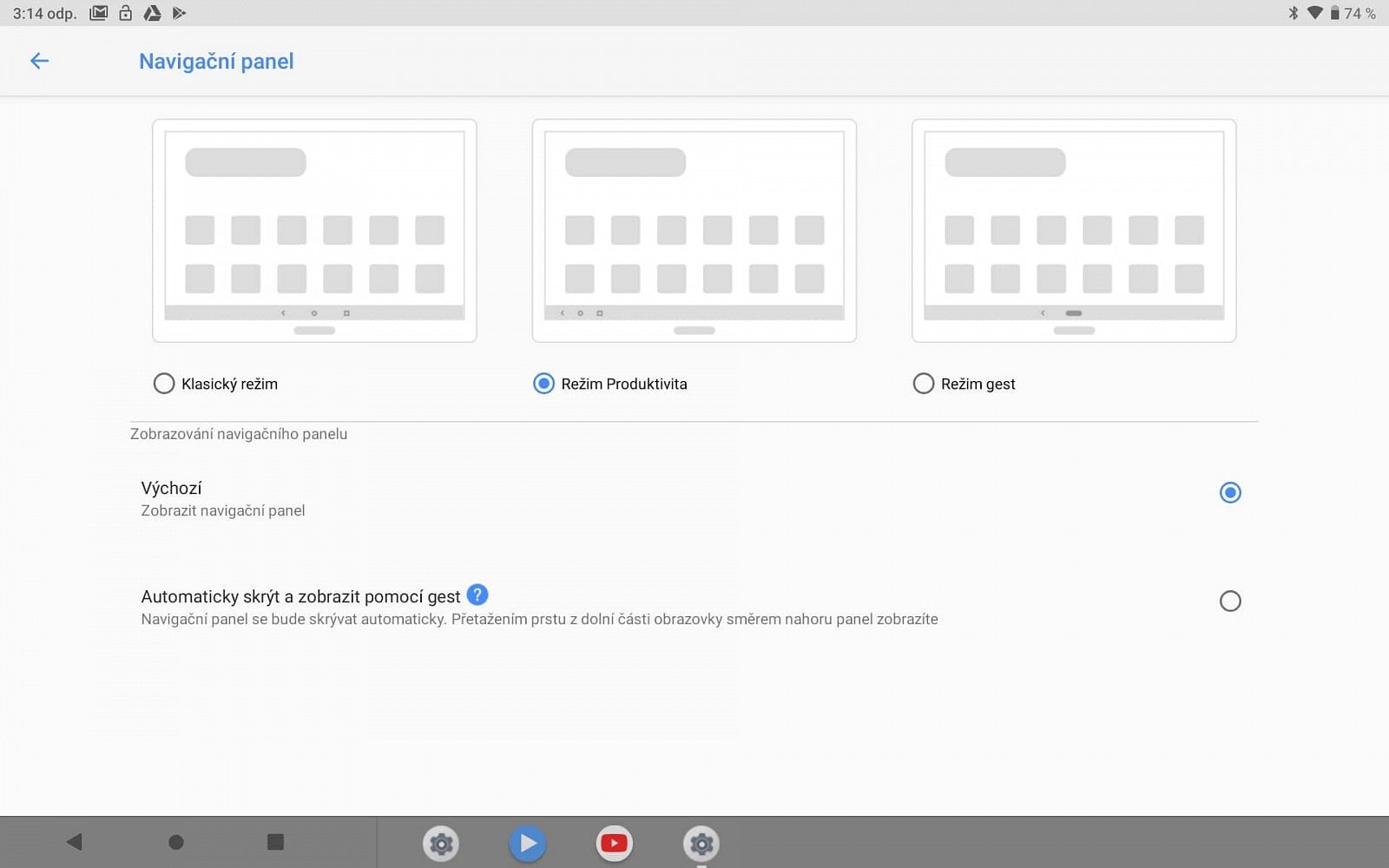Tap the Bluetooth status icon
1389x868 pixels.
(1294, 13)
